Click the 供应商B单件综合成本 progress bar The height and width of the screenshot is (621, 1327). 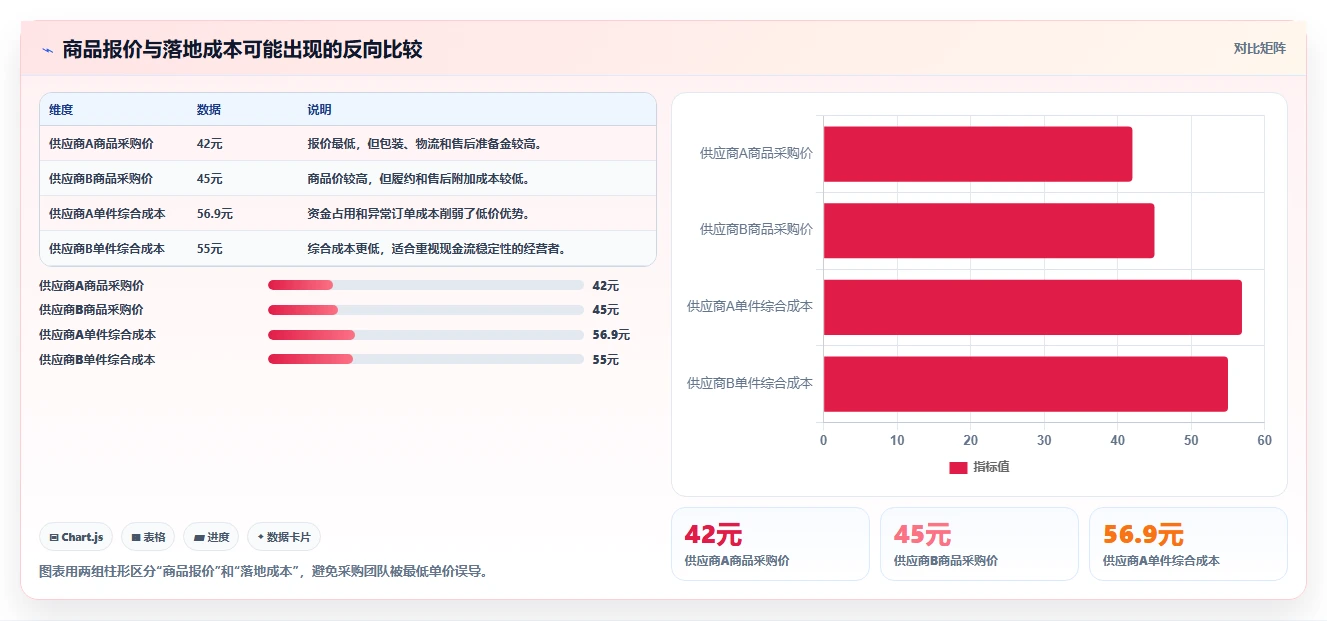[426, 359]
